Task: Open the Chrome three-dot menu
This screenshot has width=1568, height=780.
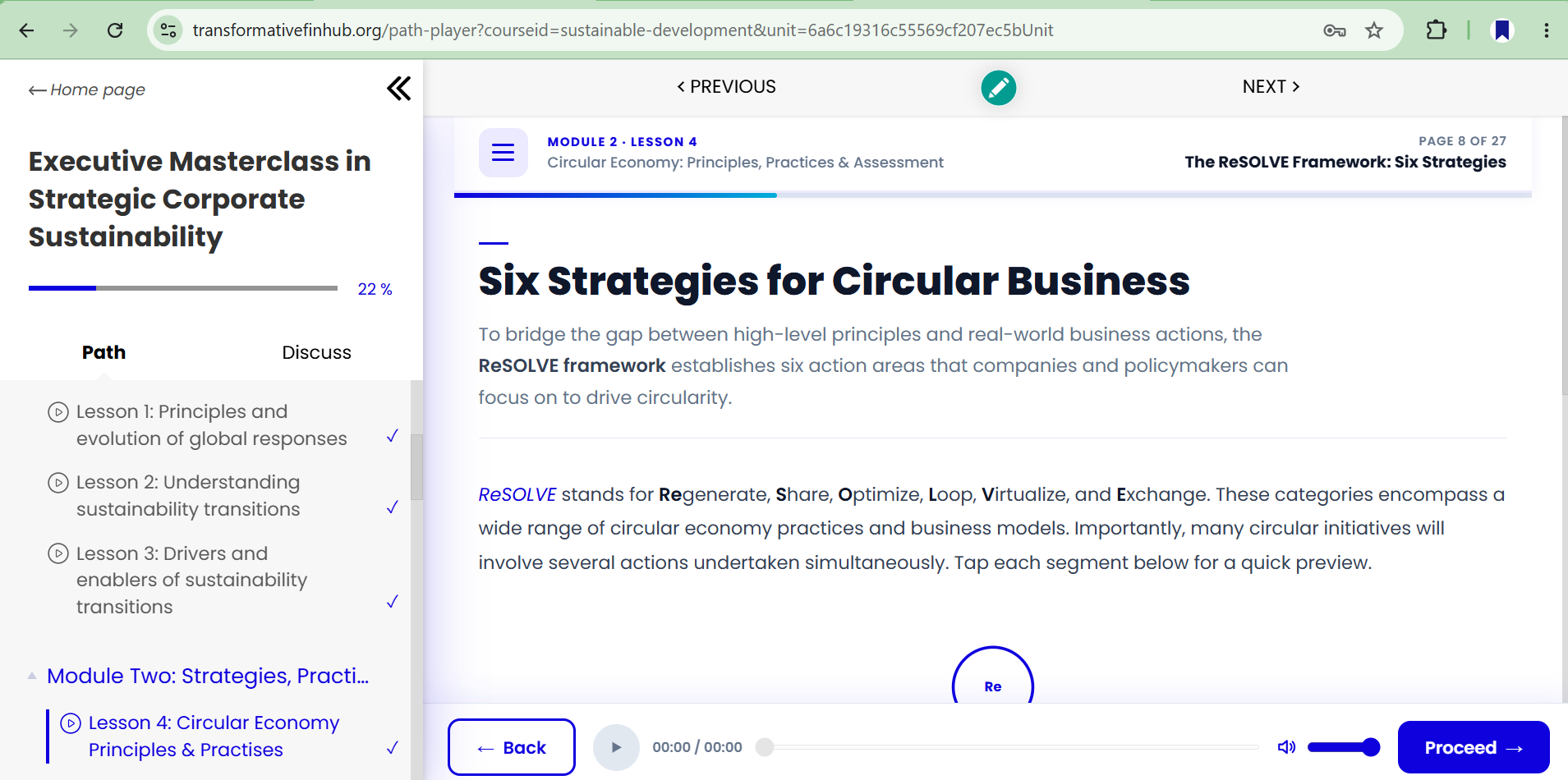Action: point(1547,30)
